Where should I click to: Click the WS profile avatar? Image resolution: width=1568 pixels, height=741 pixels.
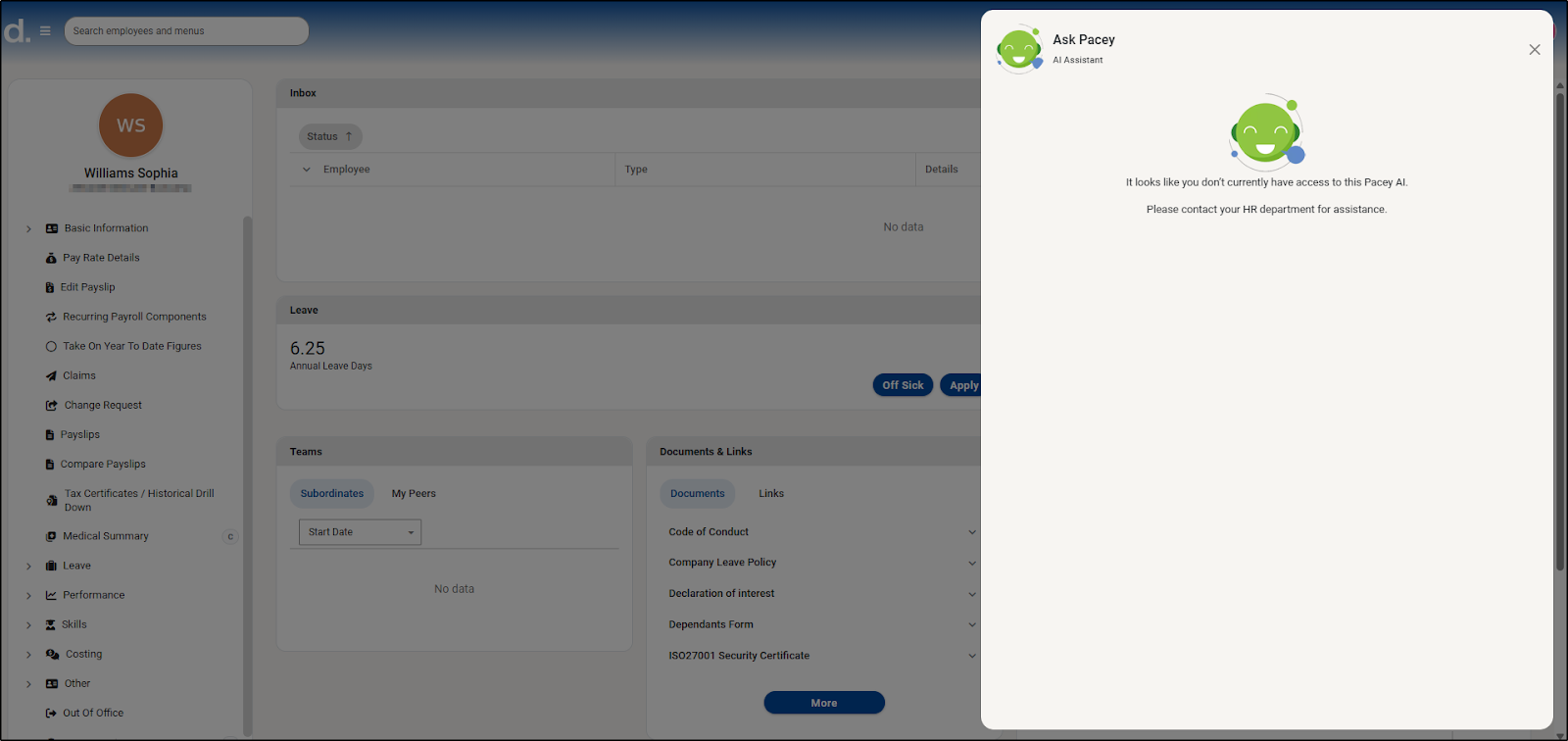(130, 125)
